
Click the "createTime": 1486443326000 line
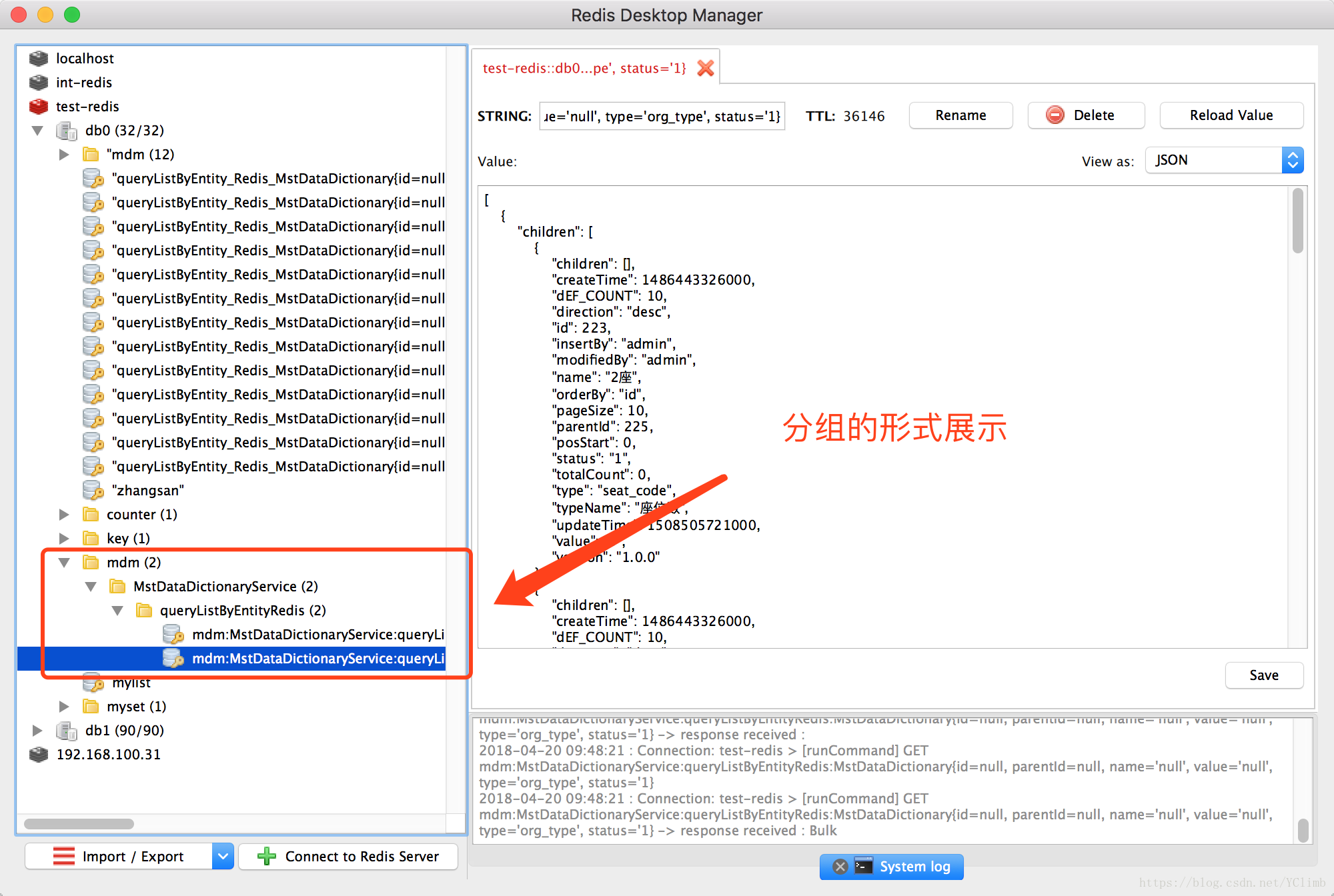[x=654, y=280]
